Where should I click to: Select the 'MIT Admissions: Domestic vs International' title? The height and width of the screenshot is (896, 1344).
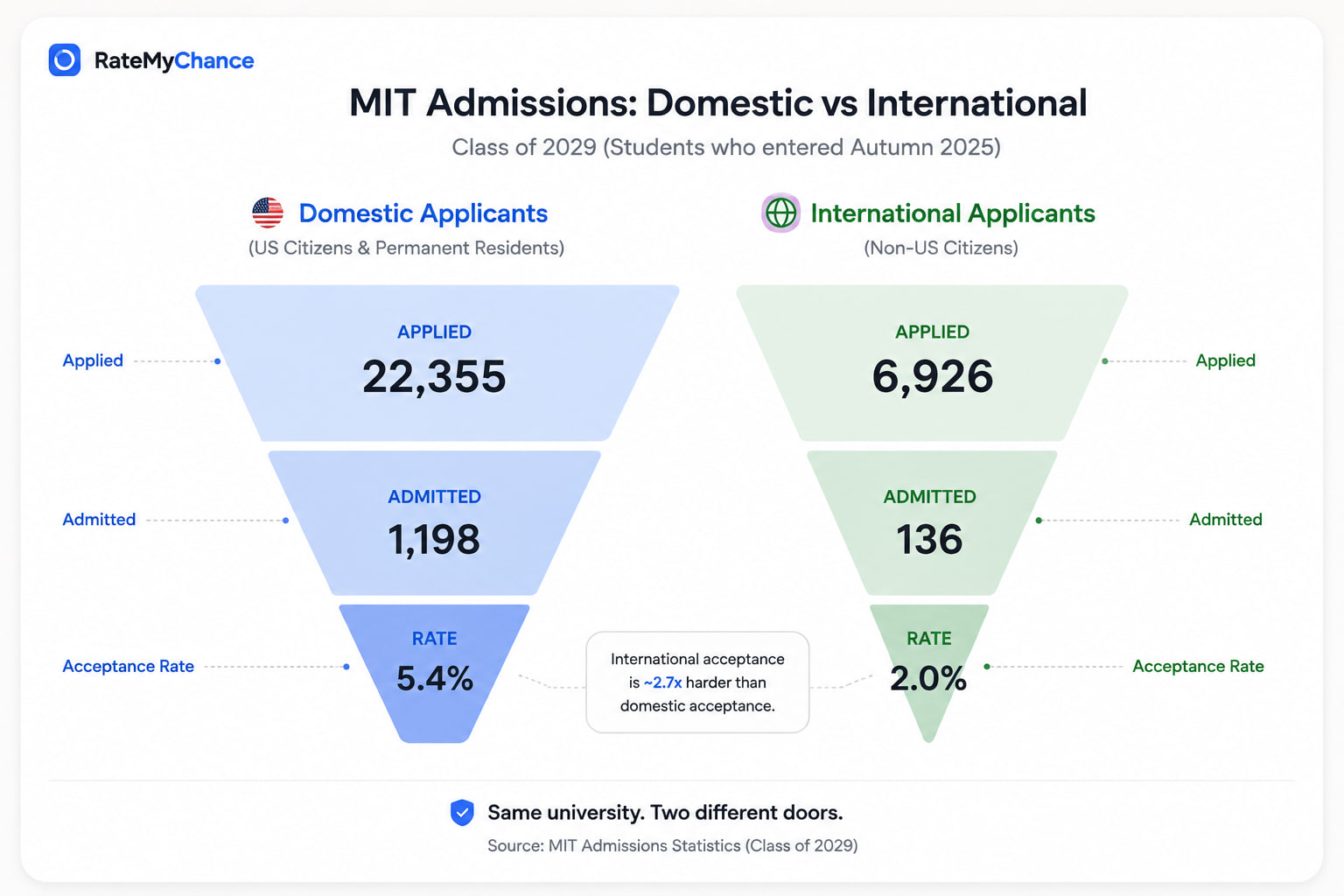[x=717, y=102]
